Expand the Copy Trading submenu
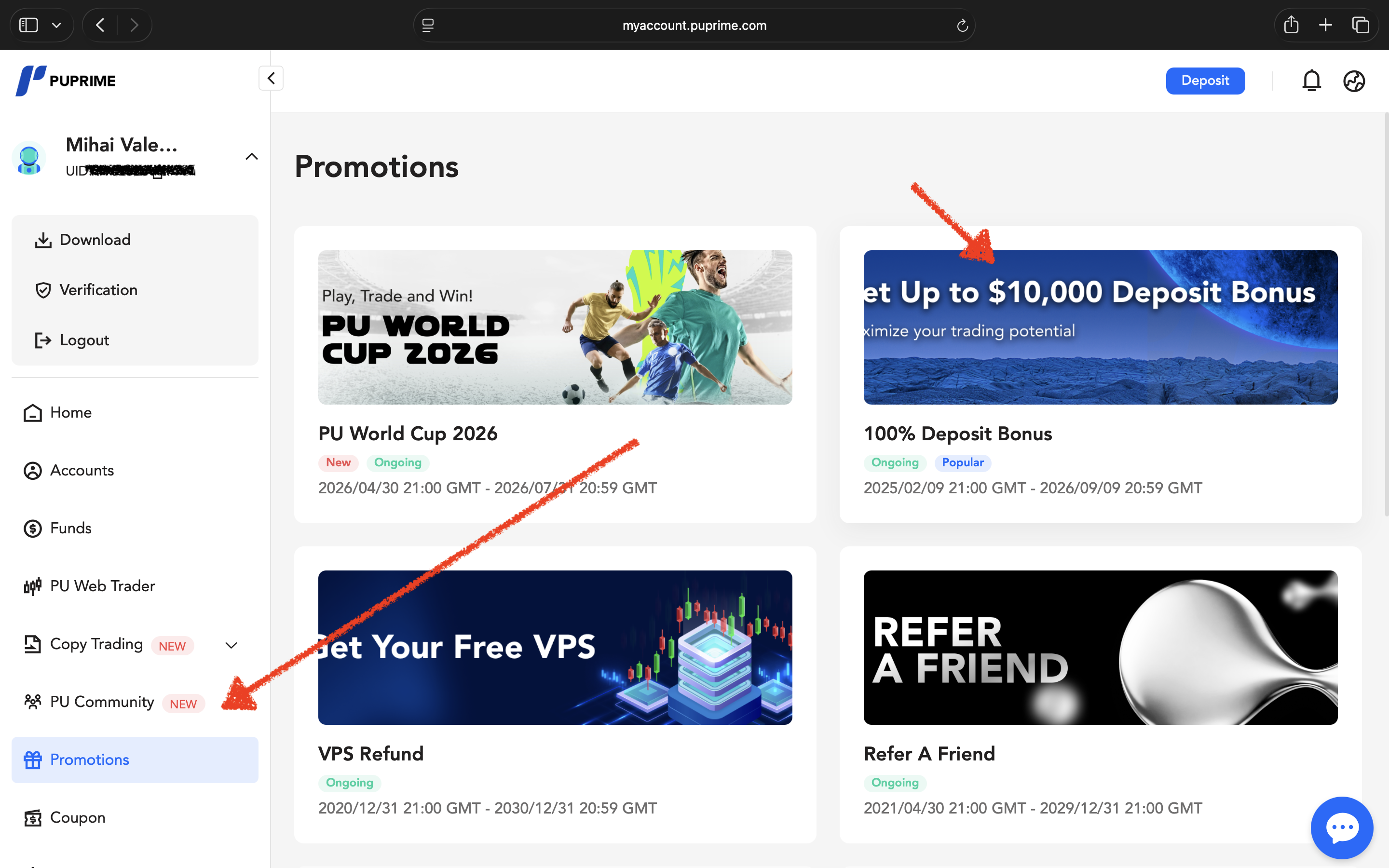 pyautogui.click(x=231, y=645)
